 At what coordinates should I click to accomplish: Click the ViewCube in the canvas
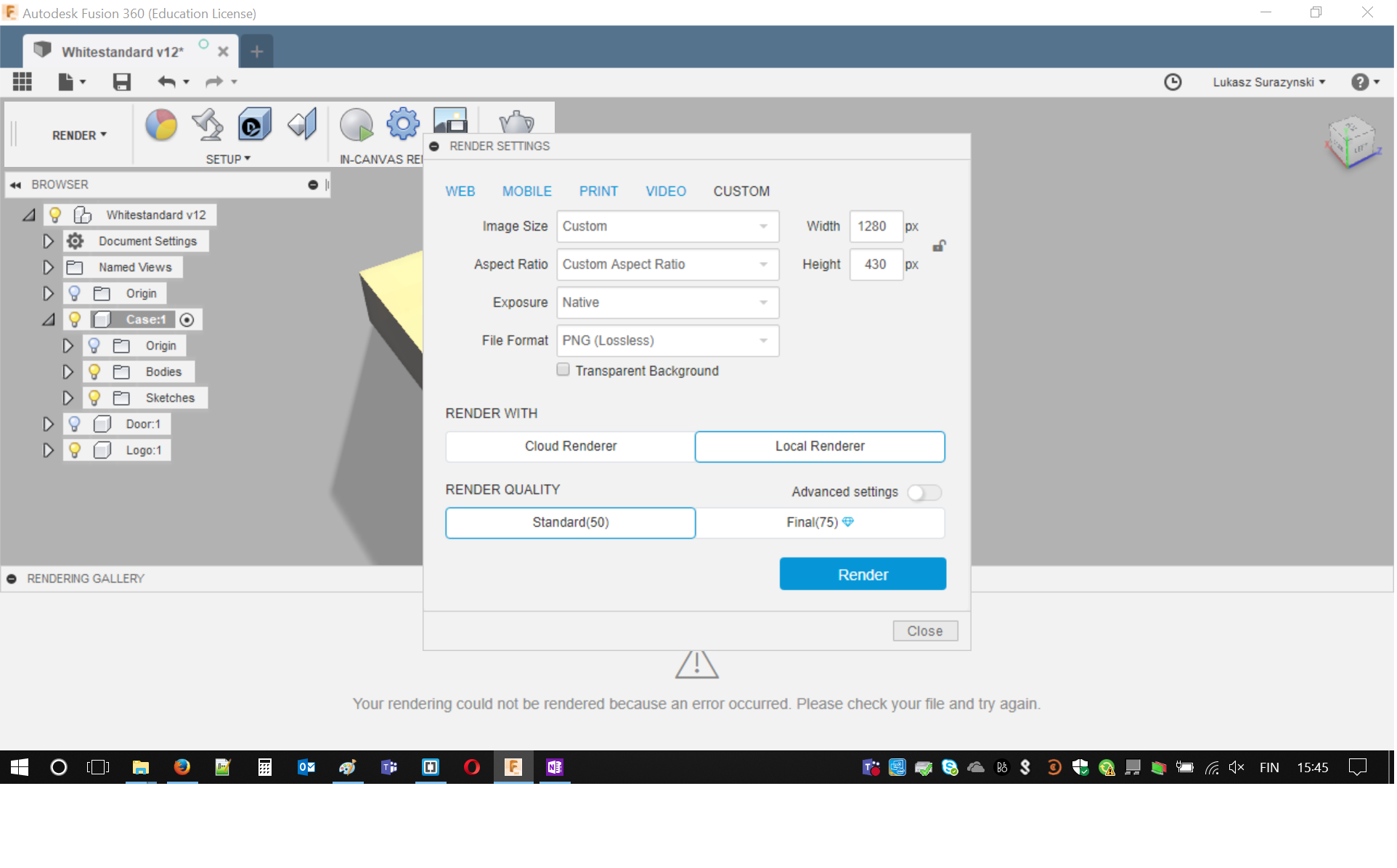(1353, 142)
